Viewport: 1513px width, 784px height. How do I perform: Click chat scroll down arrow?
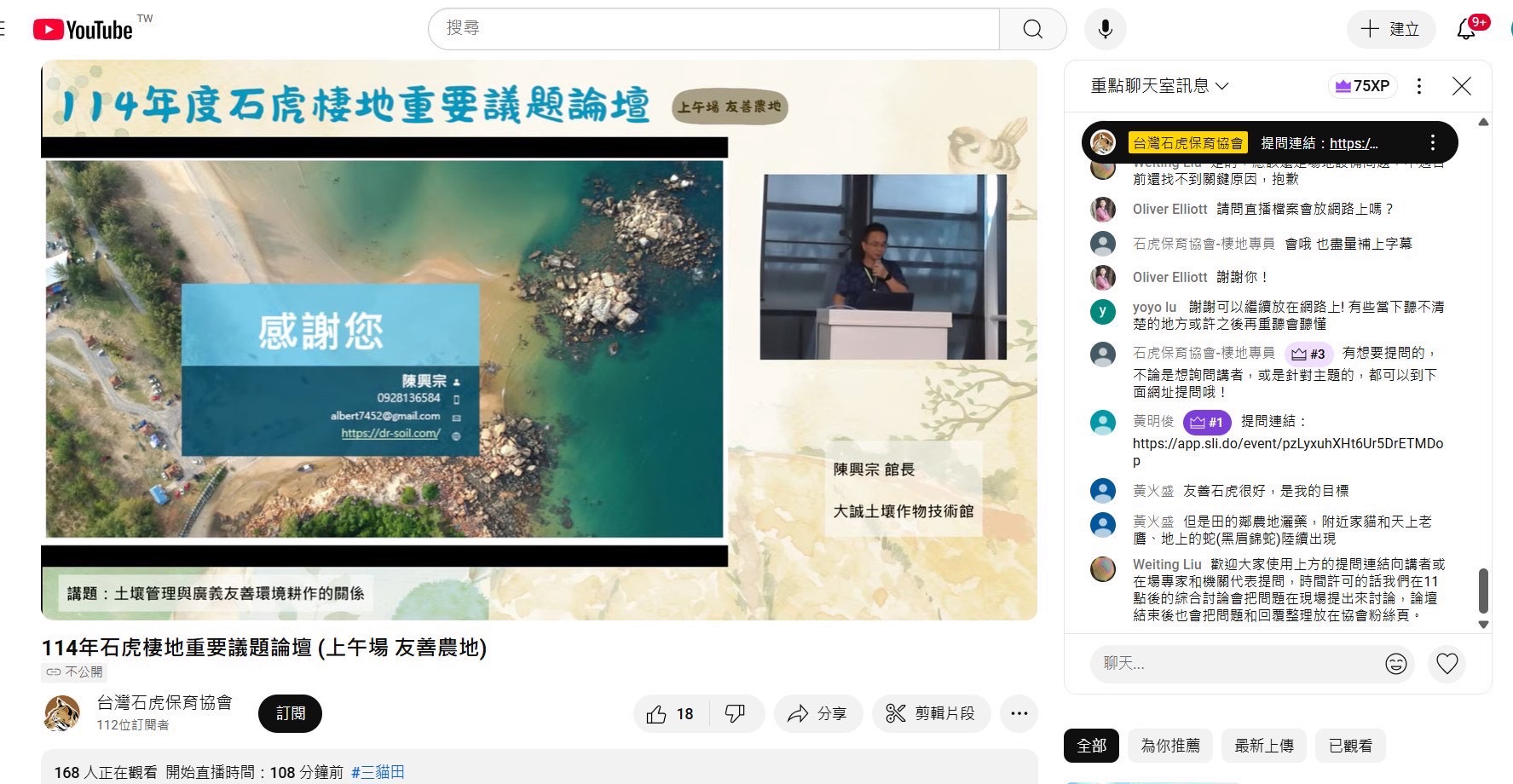(1483, 625)
